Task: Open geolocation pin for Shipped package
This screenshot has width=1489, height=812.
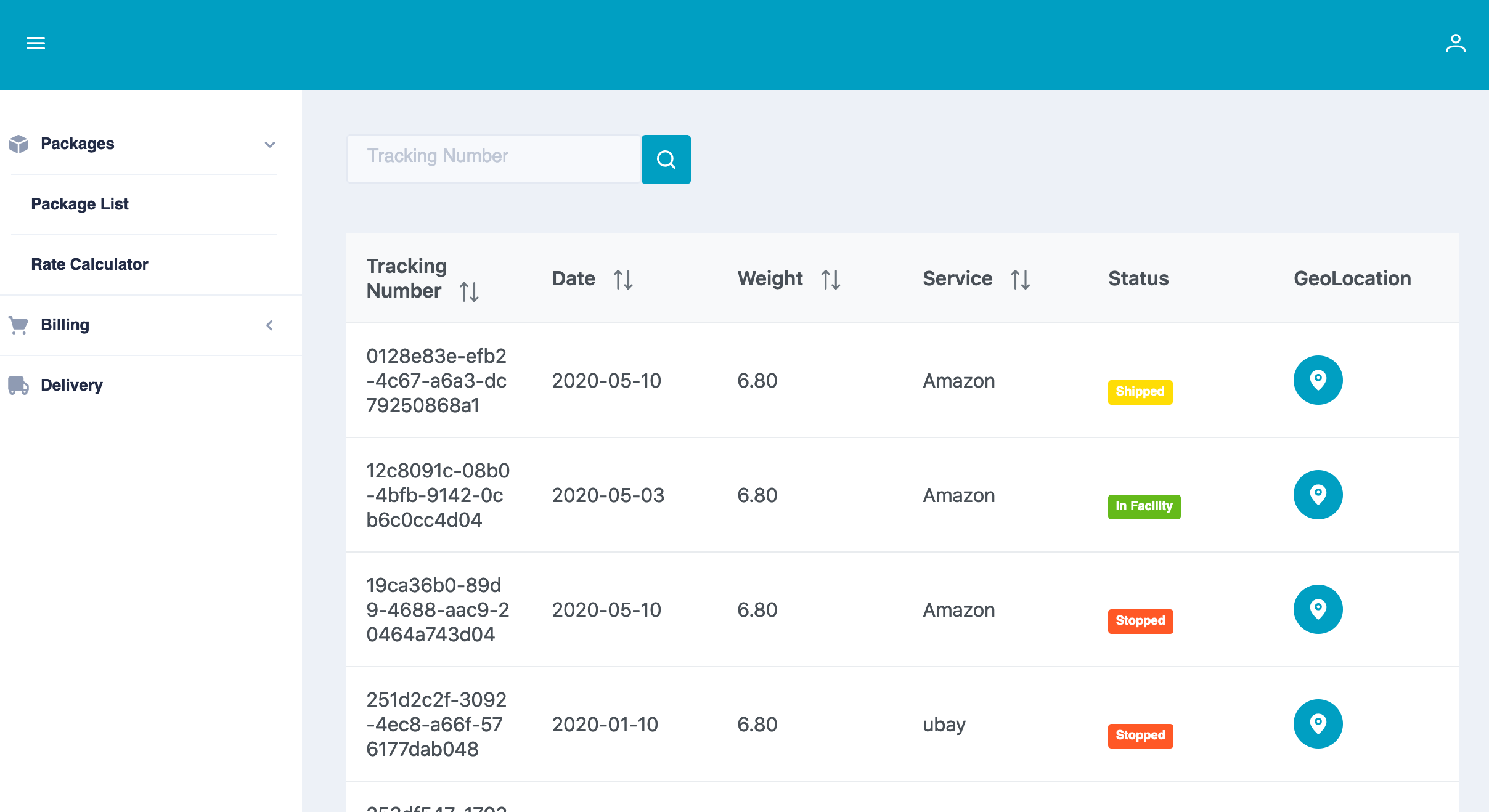Action: coord(1318,380)
